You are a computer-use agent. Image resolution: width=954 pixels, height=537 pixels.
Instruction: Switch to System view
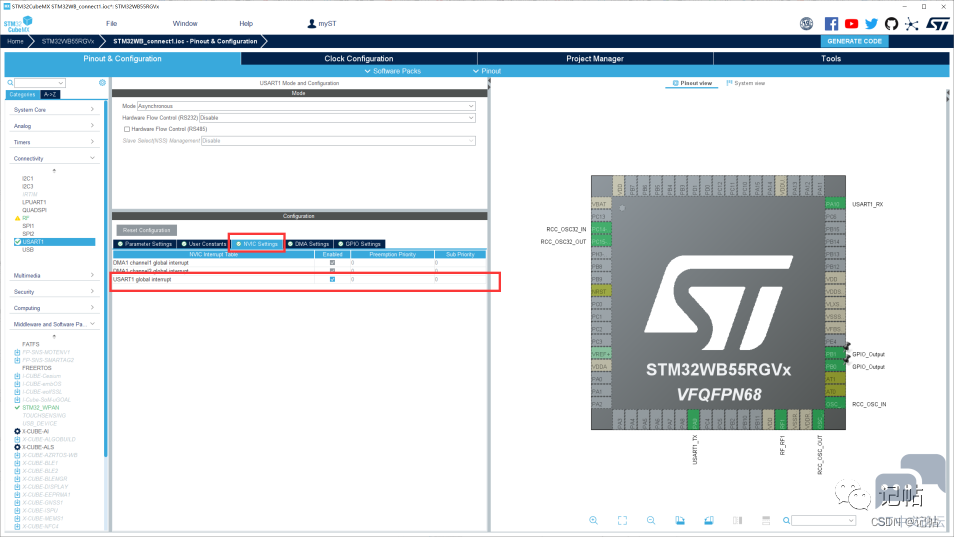[x=745, y=83]
